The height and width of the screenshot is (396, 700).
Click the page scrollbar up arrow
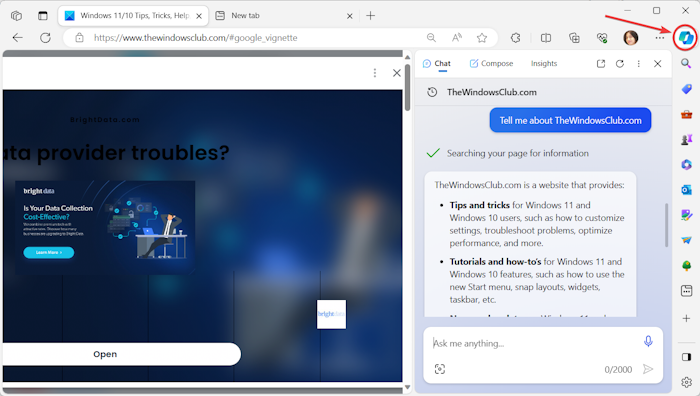coord(407,57)
